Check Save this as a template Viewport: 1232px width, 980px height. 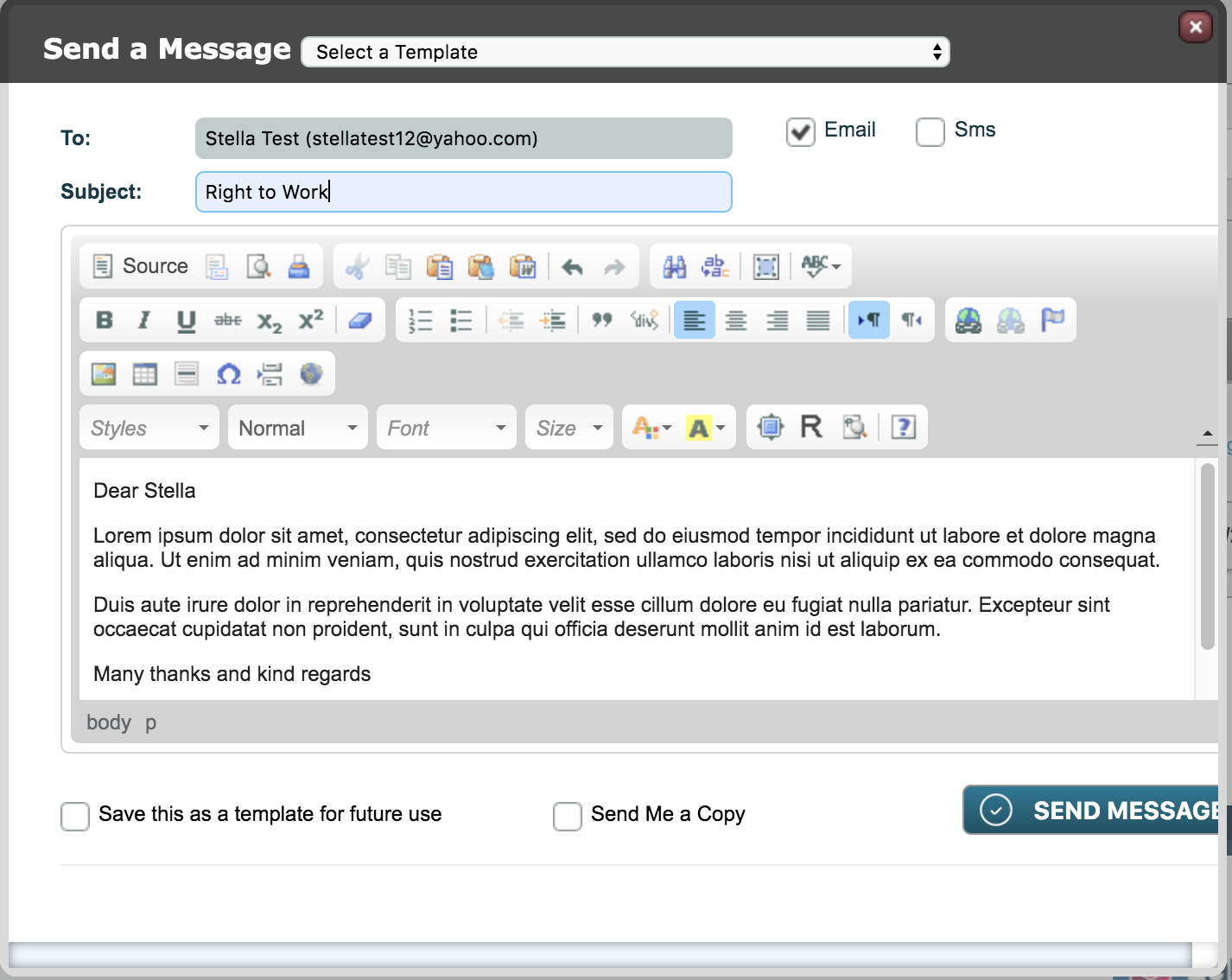75,817
